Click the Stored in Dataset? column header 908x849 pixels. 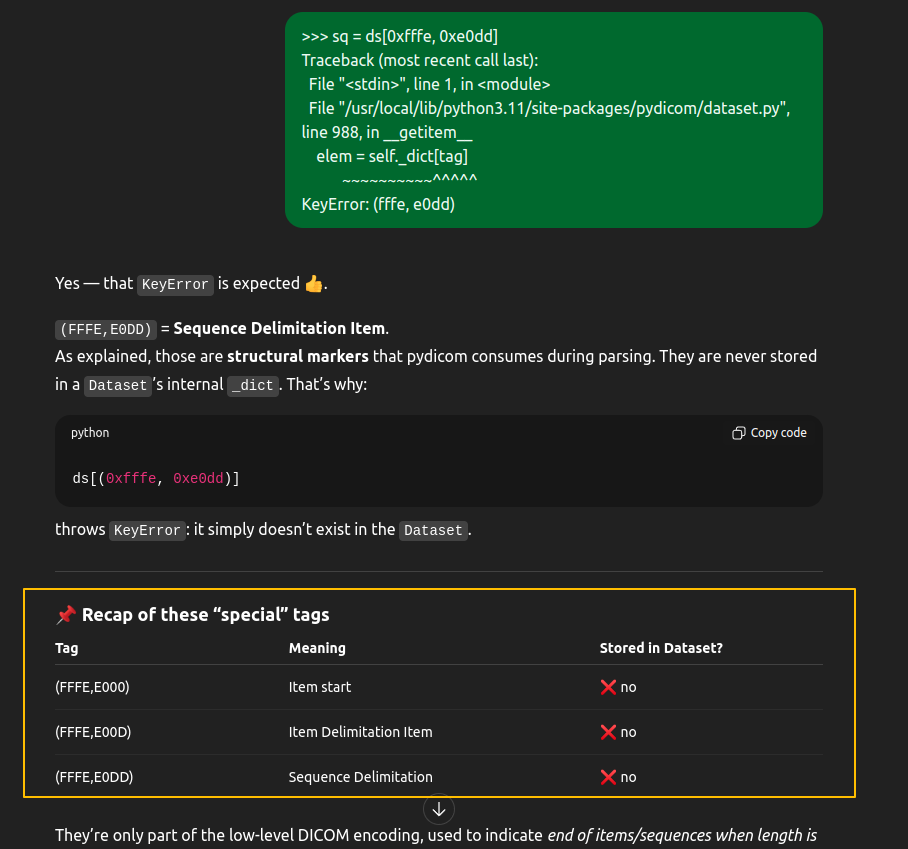pos(661,648)
